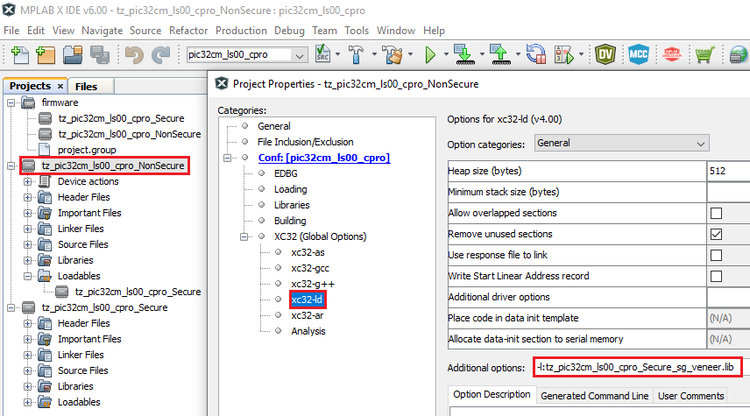Click the Run Project green arrow
Viewport: 750px width, 416px height.
click(x=431, y=54)
